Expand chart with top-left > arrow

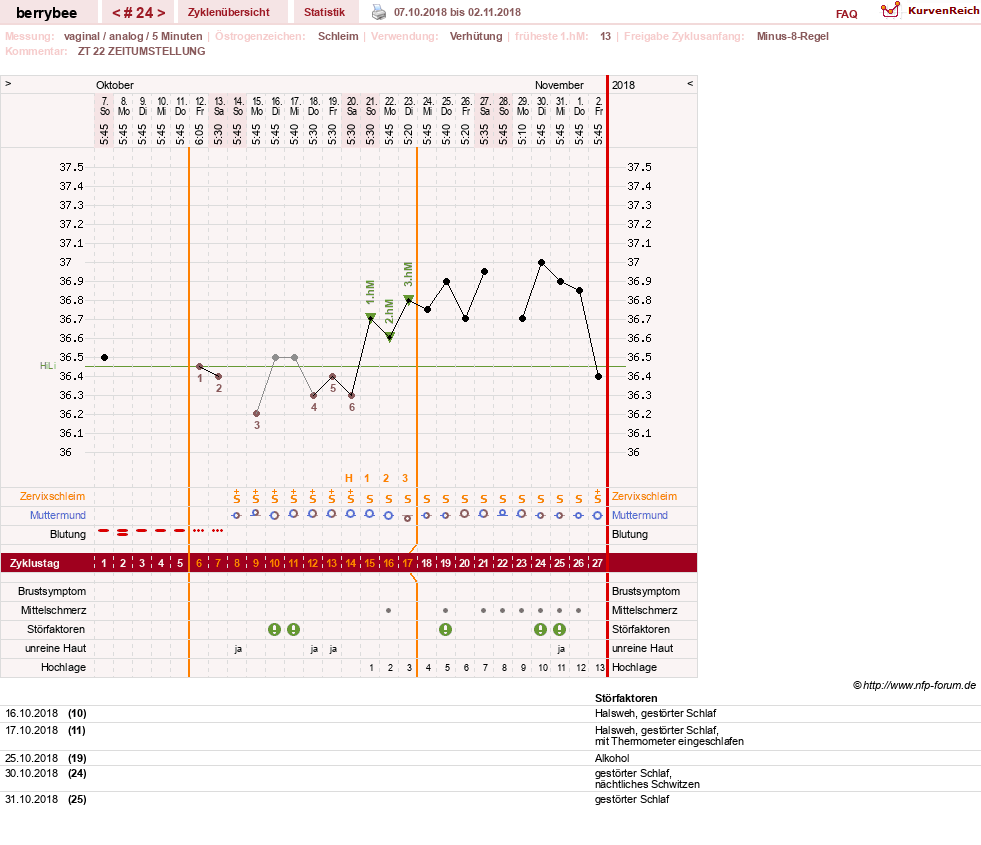[x=8, y=83]
